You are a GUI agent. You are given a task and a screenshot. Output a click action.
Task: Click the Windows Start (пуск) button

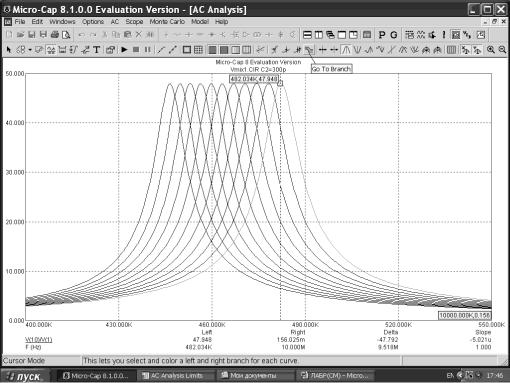pos(26,376)
